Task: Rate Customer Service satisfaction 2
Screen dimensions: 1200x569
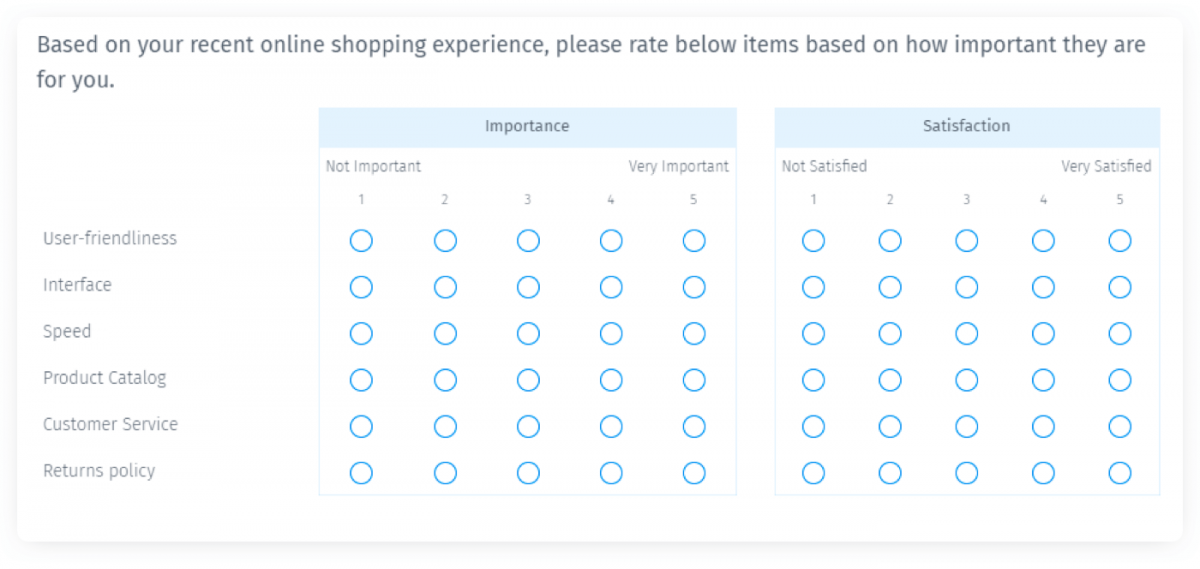Action: [890, 426]
